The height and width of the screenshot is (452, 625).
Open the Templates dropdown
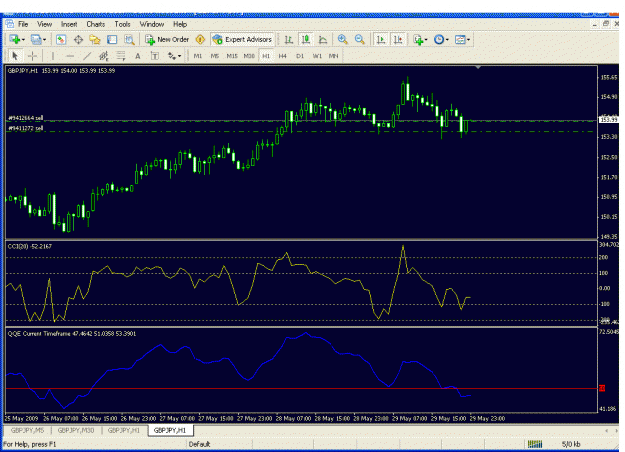pos(462,39)
